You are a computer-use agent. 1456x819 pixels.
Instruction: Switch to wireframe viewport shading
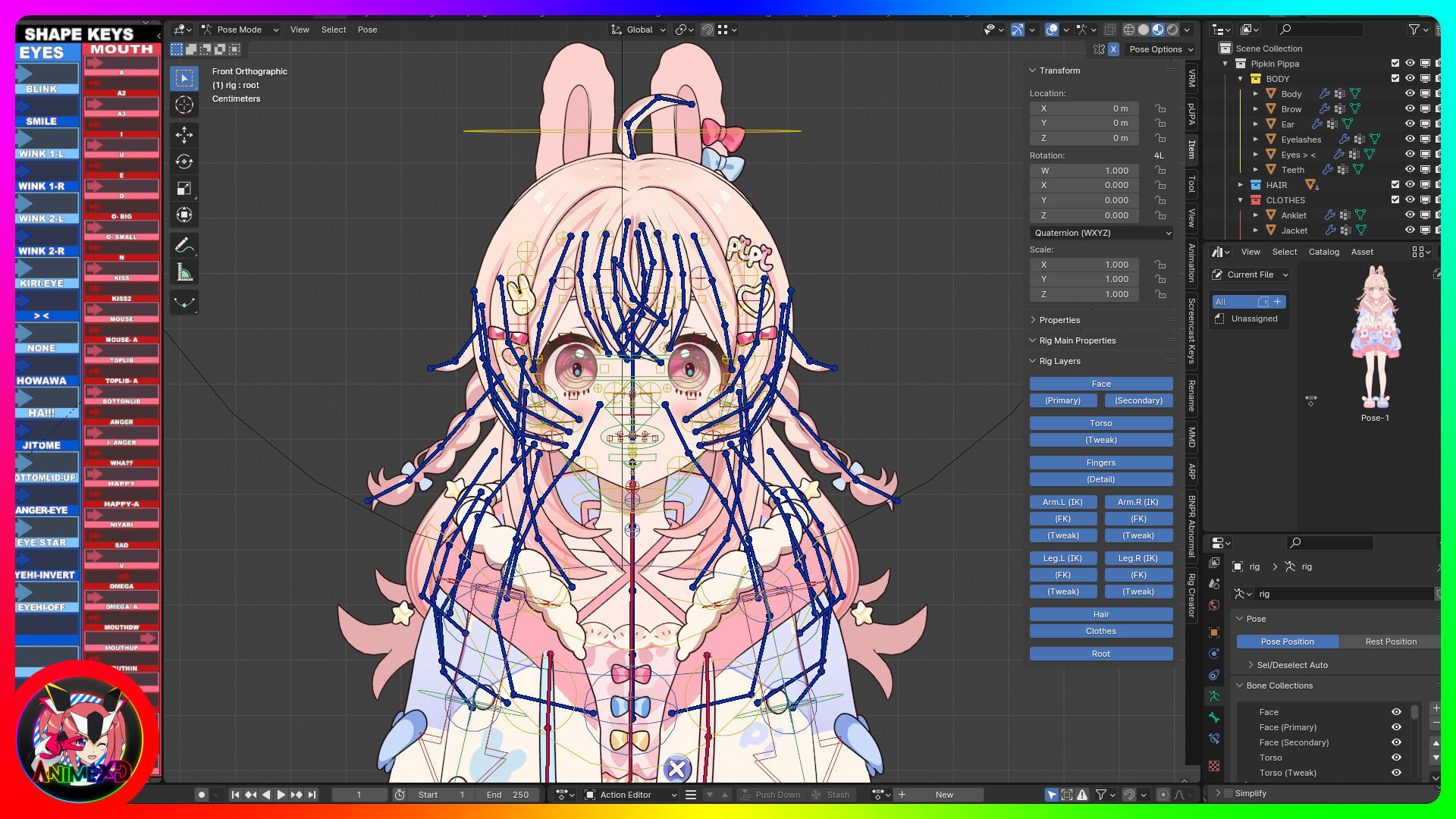click(x=1129, y=30)
